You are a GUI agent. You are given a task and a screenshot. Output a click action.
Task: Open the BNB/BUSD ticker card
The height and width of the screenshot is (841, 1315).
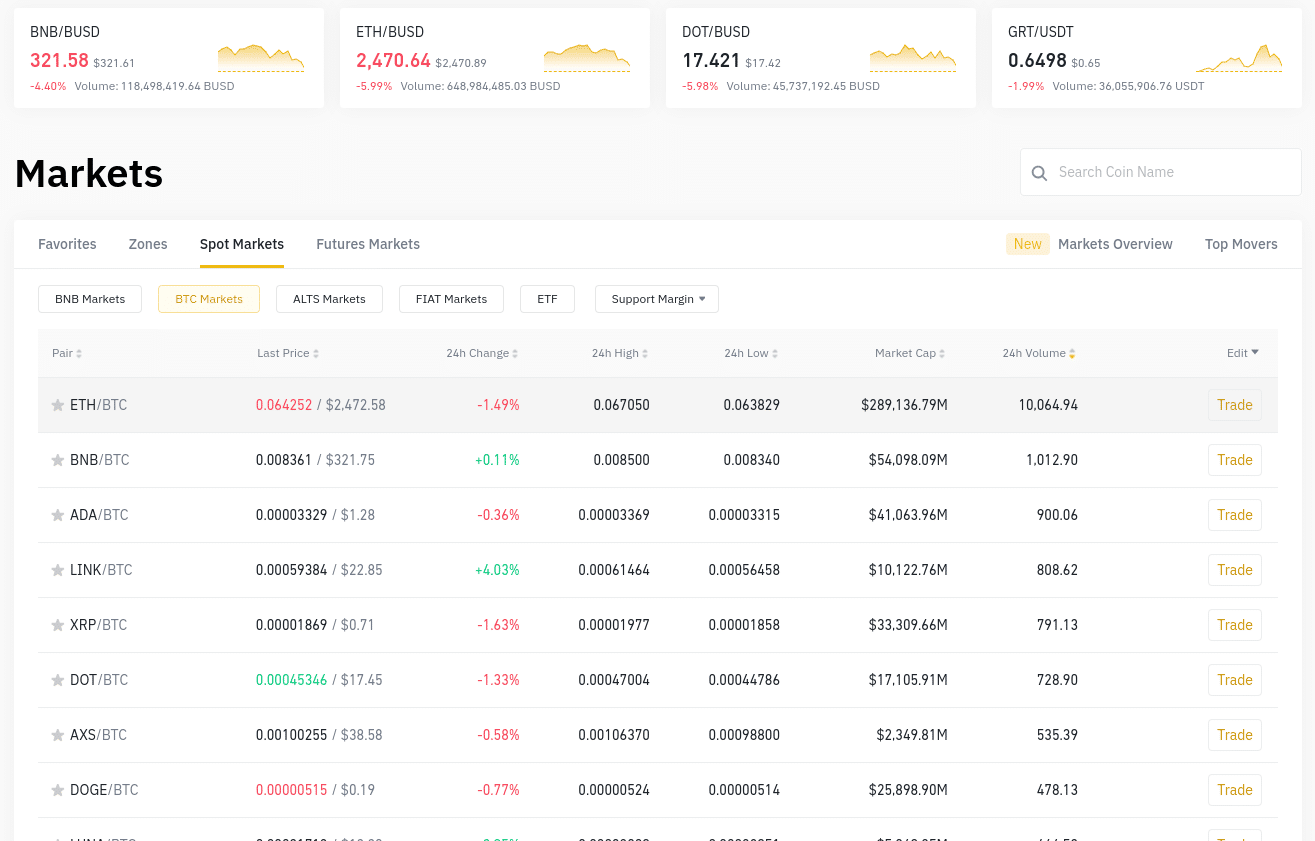coord(169,58)
